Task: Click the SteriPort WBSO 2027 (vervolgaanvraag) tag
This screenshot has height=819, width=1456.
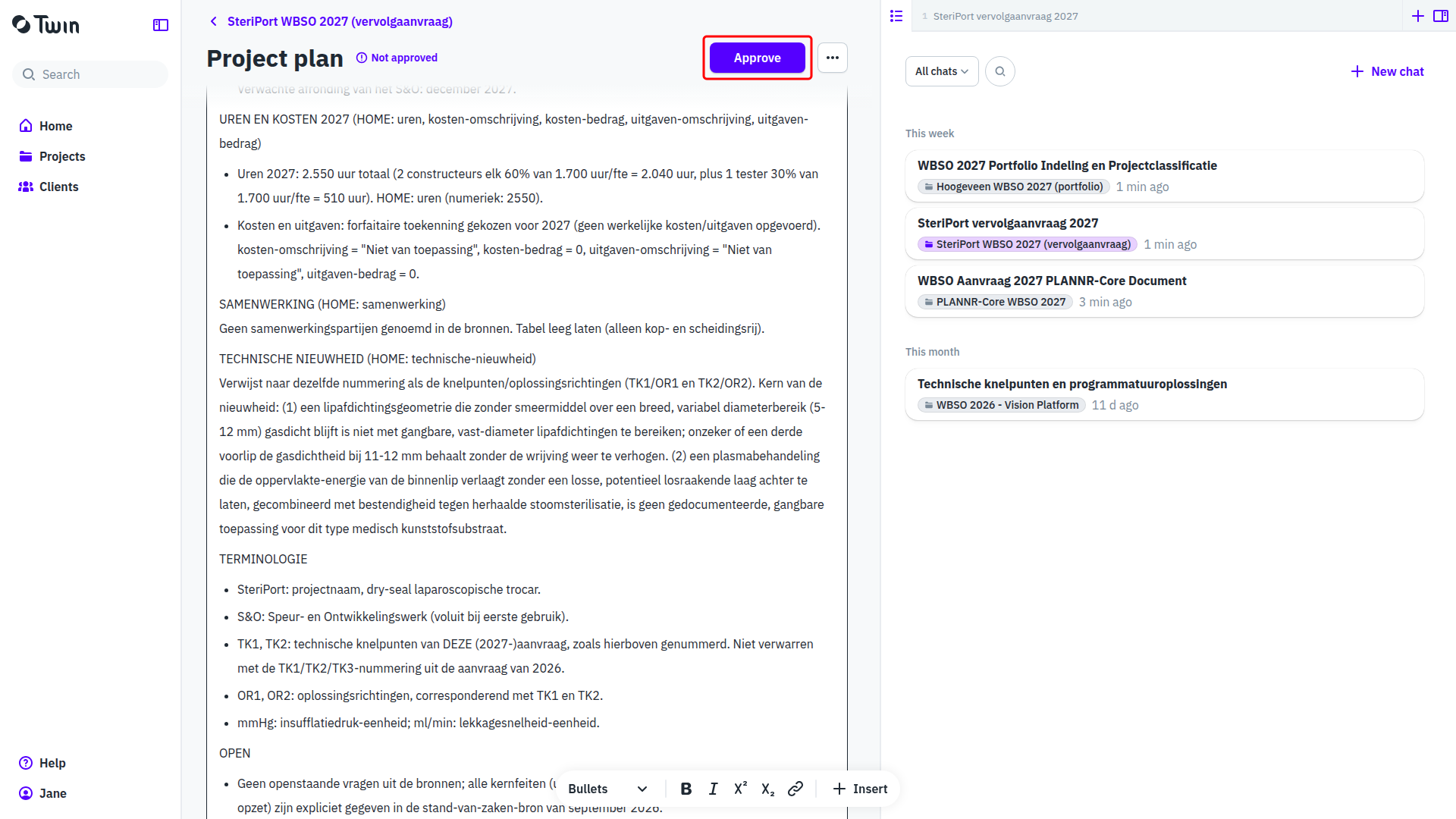Action: pyautogui.click(x=1028, y=244)
